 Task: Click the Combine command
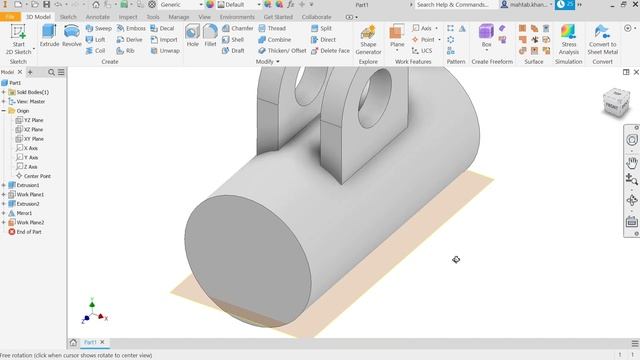coord(275,40)
